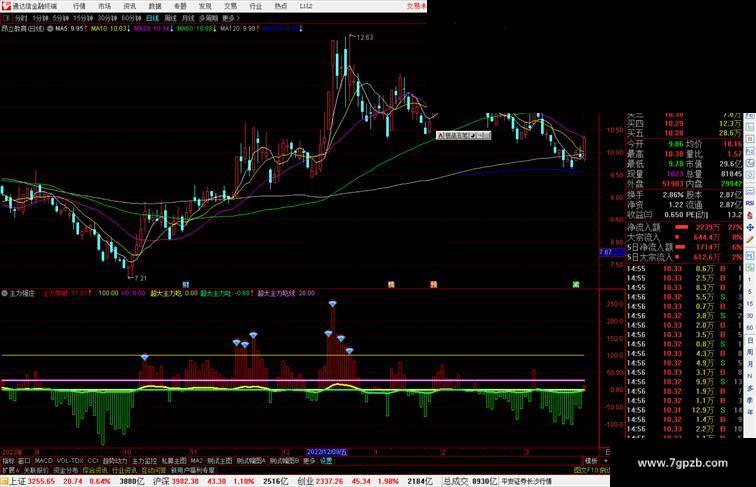Select the 日线 daily chart tab
Image resolution: width=756 pixels, height=487 pixels.
[152, 18]
